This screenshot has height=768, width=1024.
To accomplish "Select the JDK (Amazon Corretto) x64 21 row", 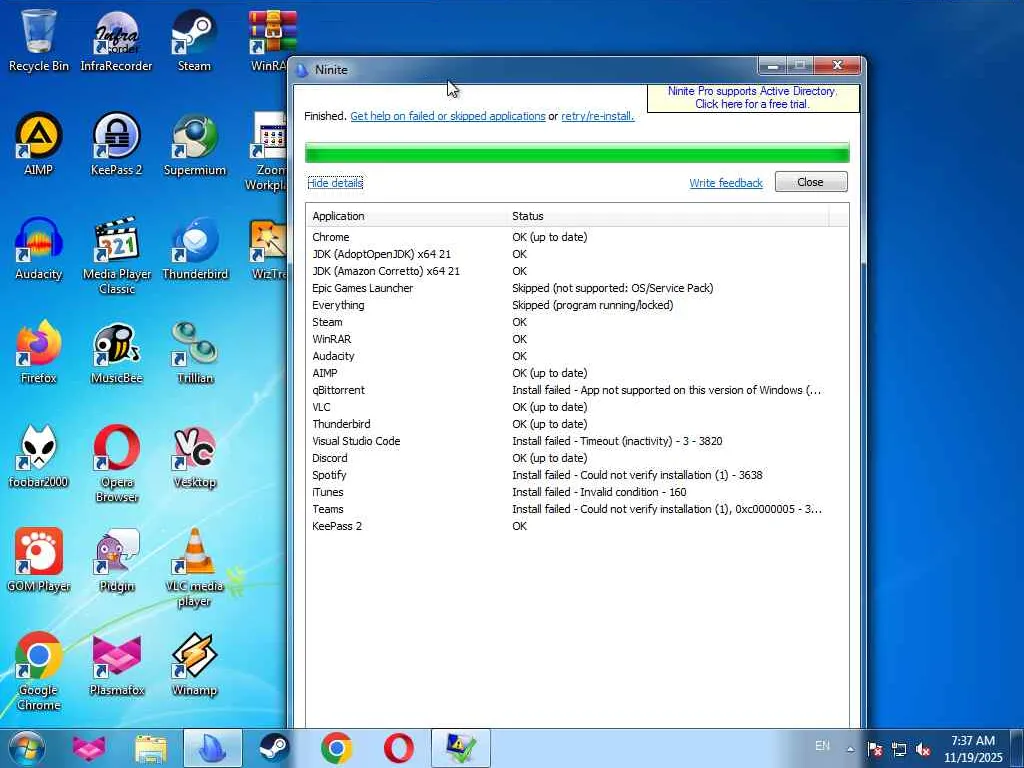I will (577, 271).
